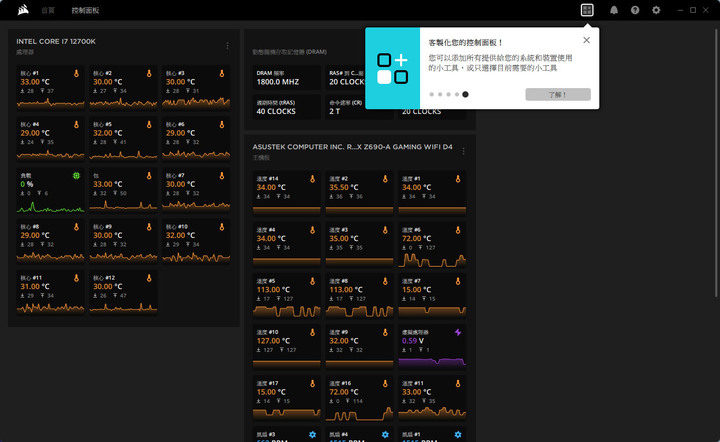Viewport: 720px width, 442px height.
Task: Select the 溫度 #3 35.00 °C tile
Action: [x=359, y=244]
